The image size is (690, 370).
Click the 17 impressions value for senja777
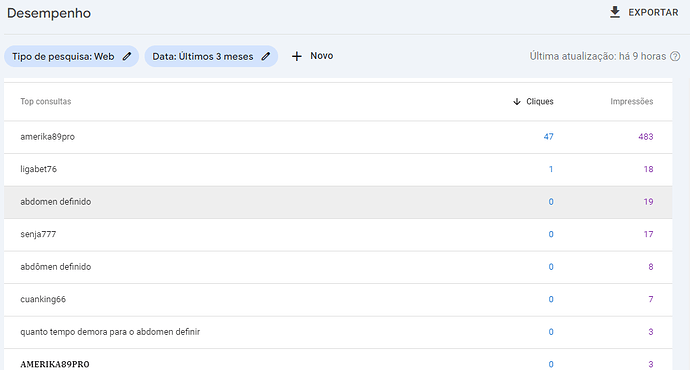pyautogui.click(x=648, y=234)
